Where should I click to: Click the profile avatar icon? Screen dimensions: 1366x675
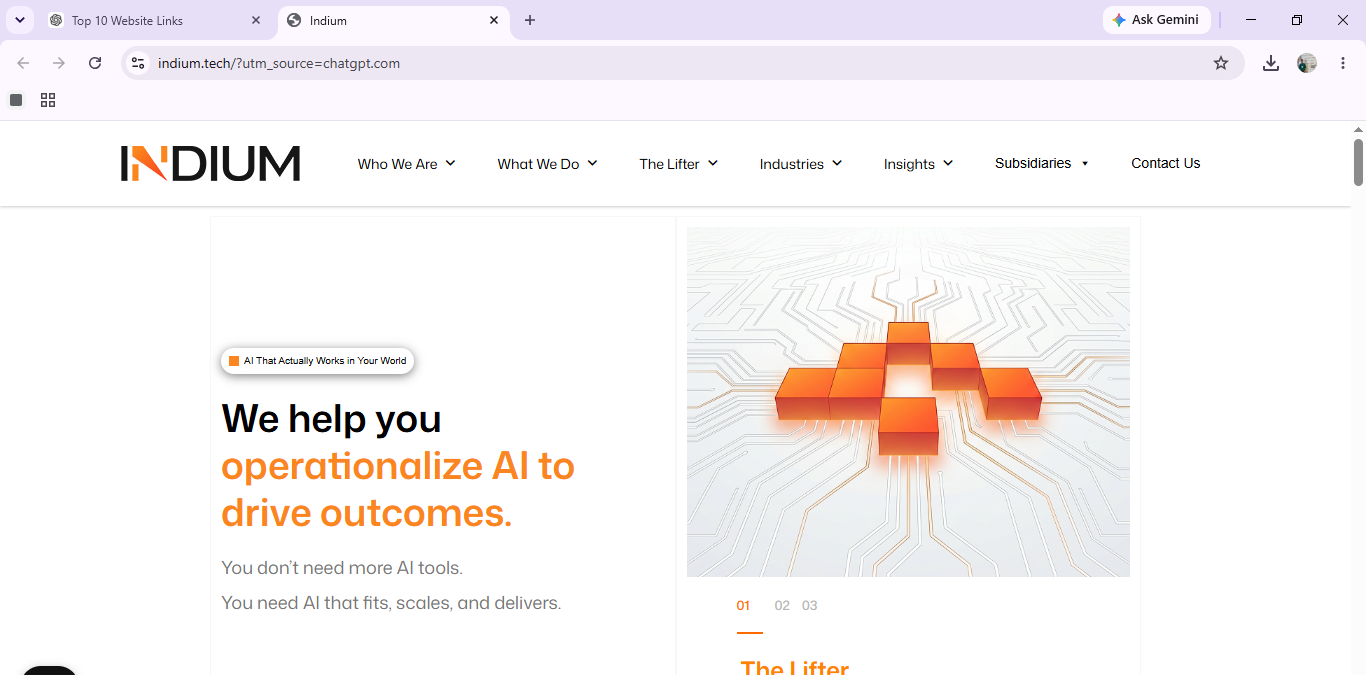tap(1307, 63)
